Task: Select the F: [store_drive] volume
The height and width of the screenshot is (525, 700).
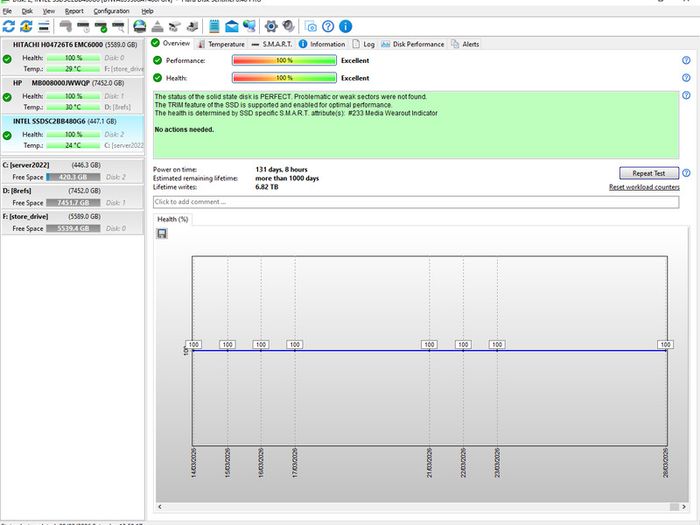Action: tap(72, 222)
